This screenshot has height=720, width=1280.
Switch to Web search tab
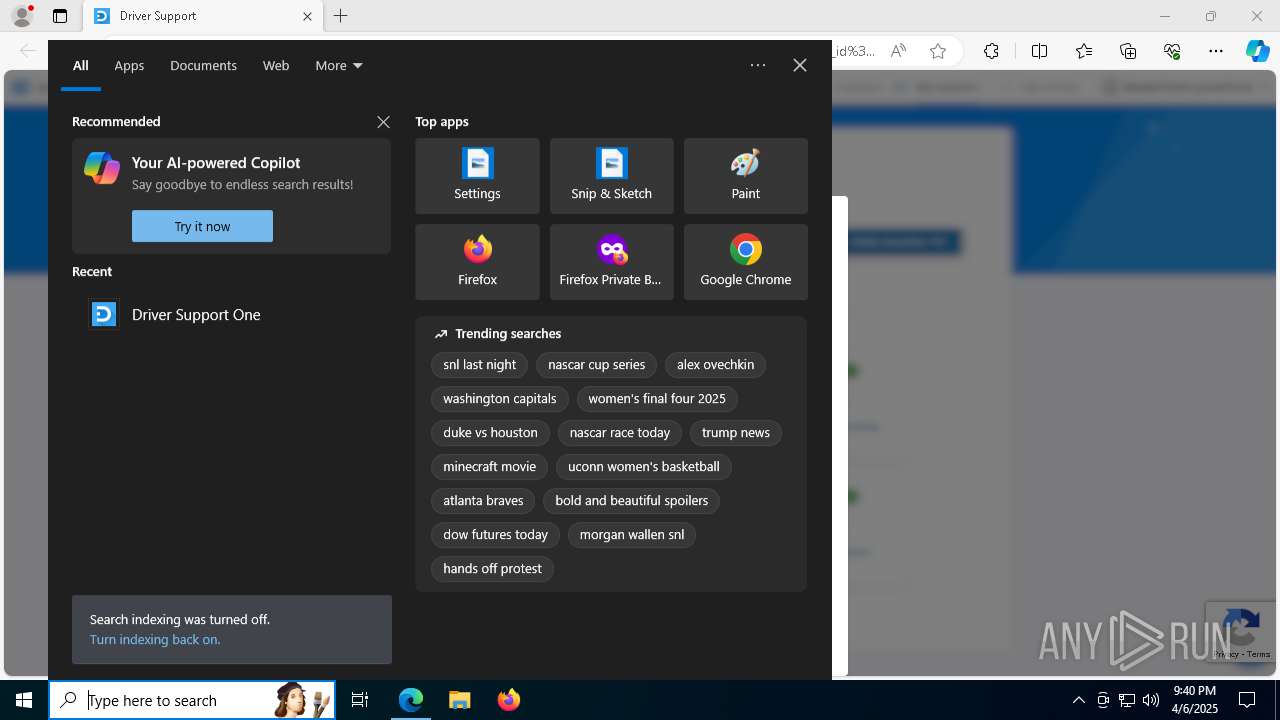pyautogui.click(x=276, y=66)
